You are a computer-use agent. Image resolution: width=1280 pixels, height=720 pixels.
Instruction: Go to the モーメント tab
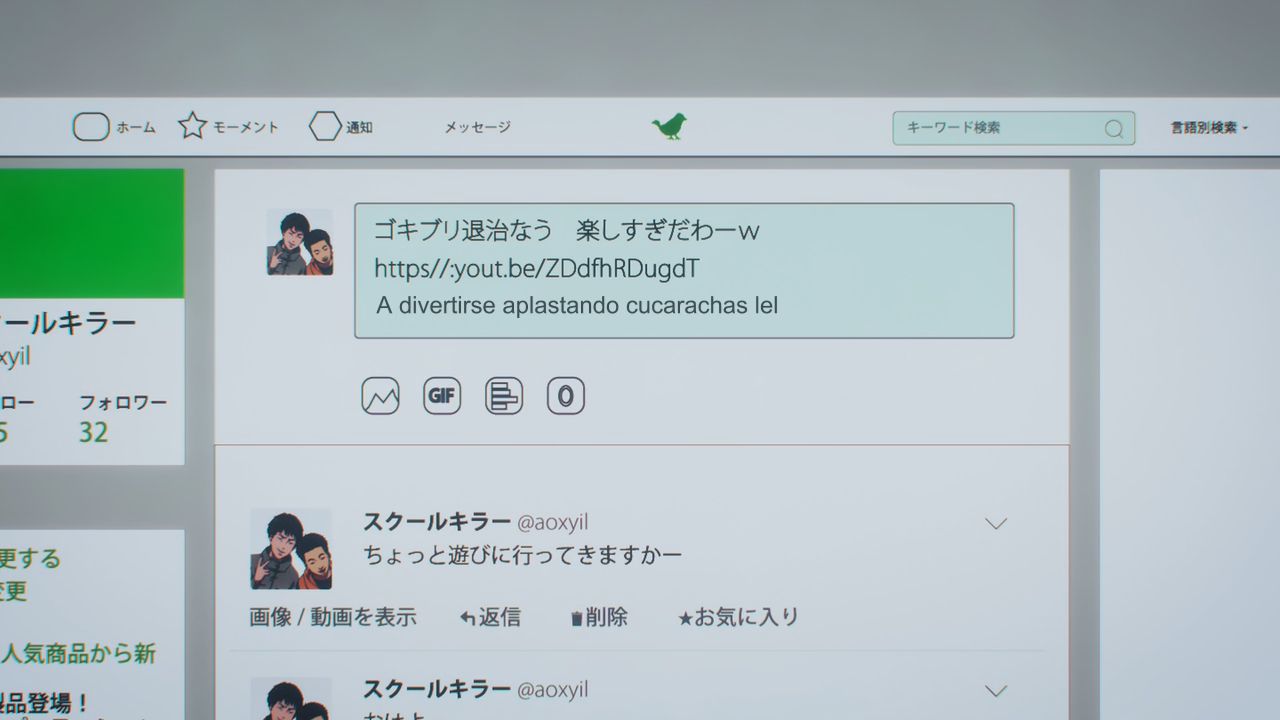click(x=246, y=127)
